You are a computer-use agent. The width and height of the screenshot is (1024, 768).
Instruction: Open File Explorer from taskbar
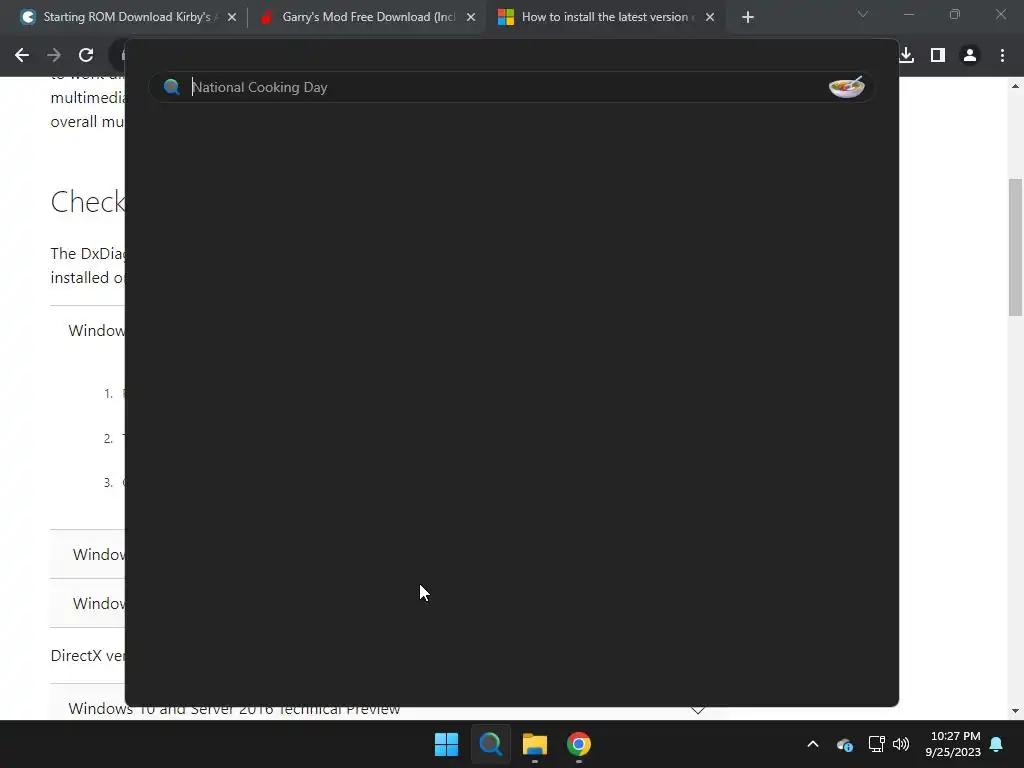tap(534, 744)
